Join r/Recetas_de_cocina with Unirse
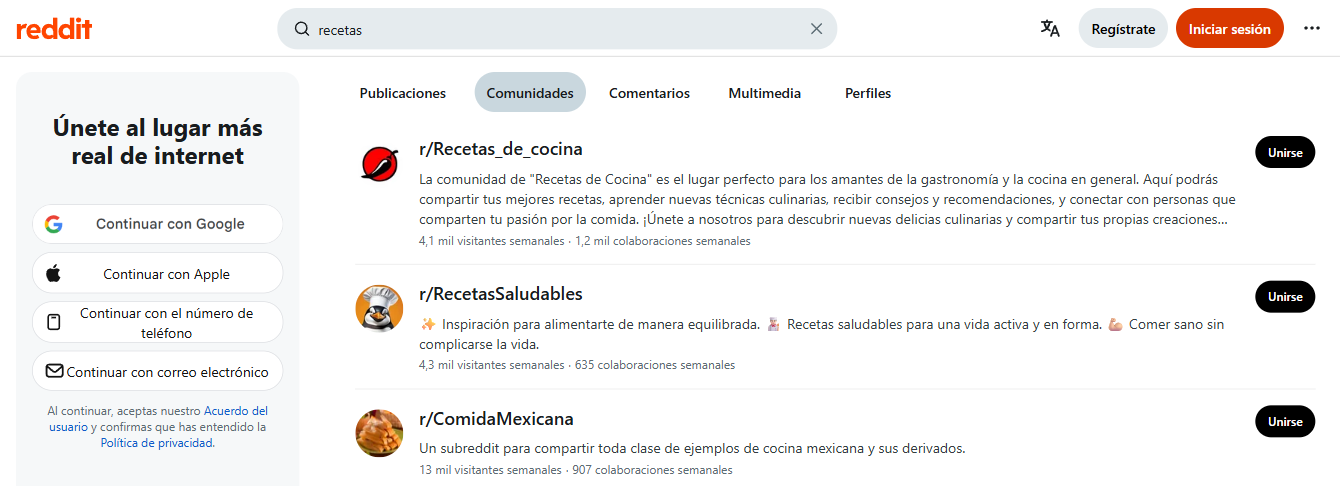This screenshot has width=1340, height=486. pyautogui.click(x=1285, y=152)
